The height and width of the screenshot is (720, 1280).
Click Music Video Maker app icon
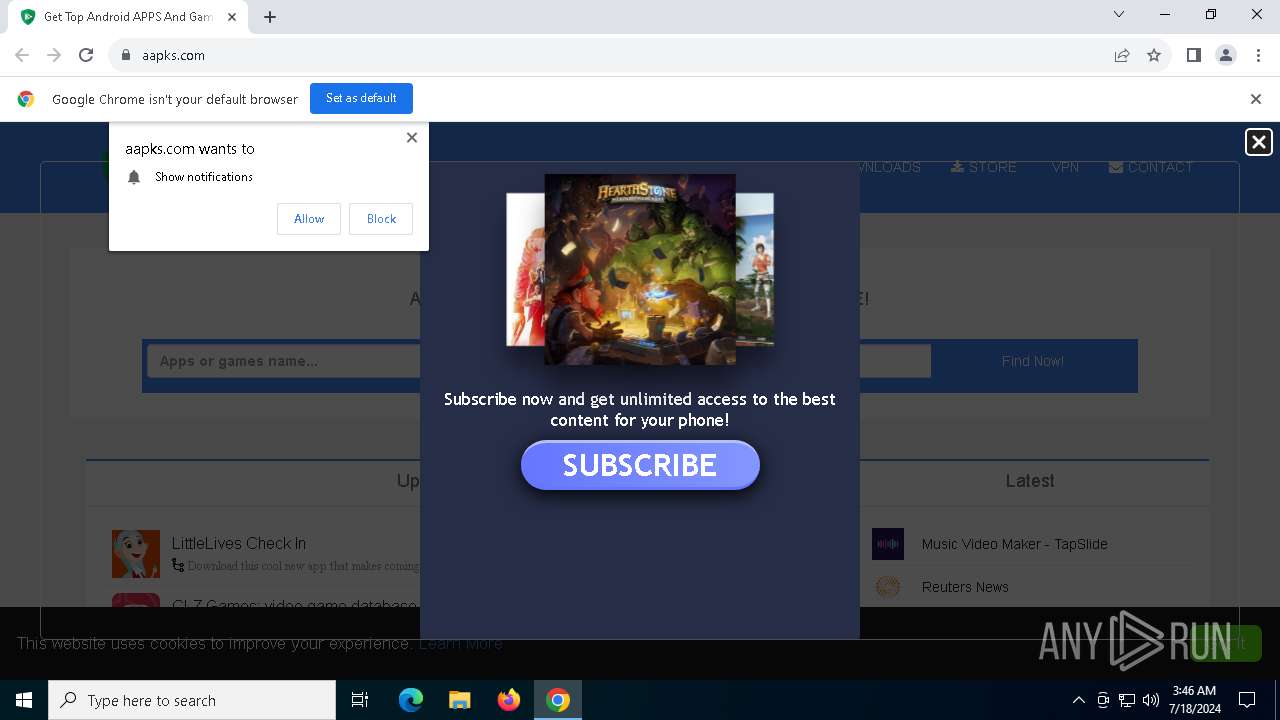[x=888, y=544]
